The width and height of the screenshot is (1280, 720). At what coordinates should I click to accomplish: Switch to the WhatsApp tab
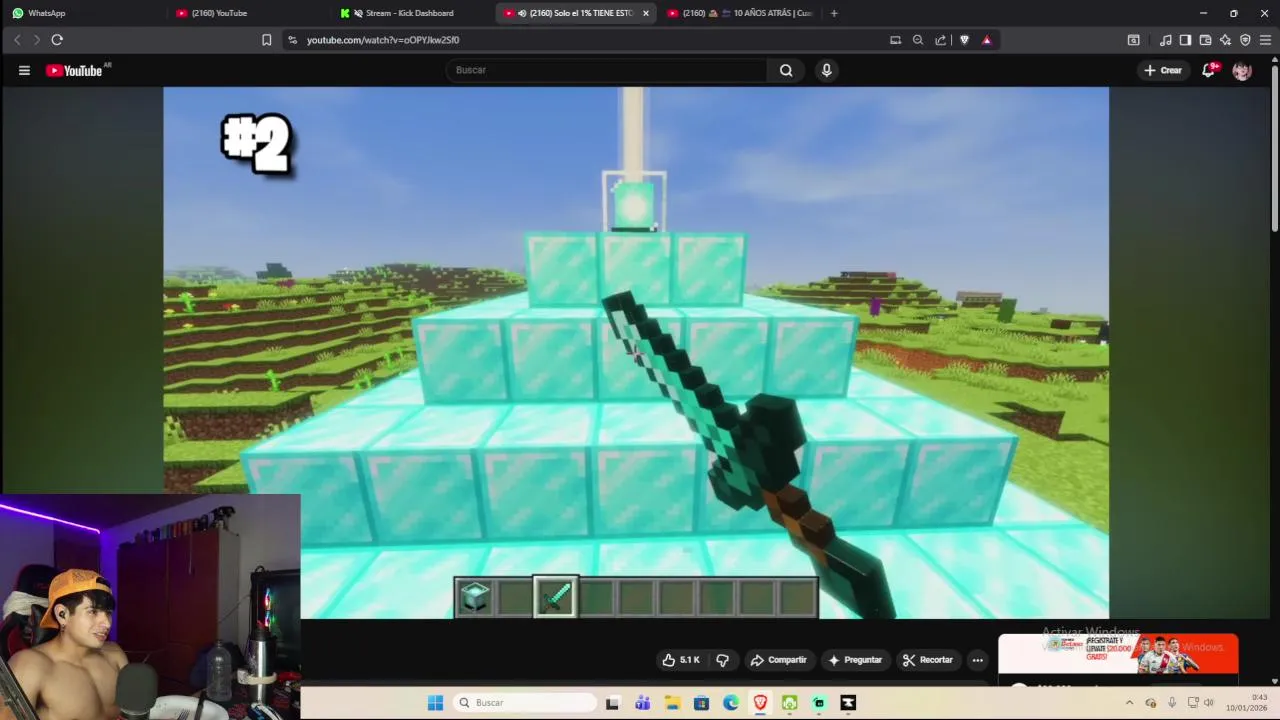coord(84,13)
